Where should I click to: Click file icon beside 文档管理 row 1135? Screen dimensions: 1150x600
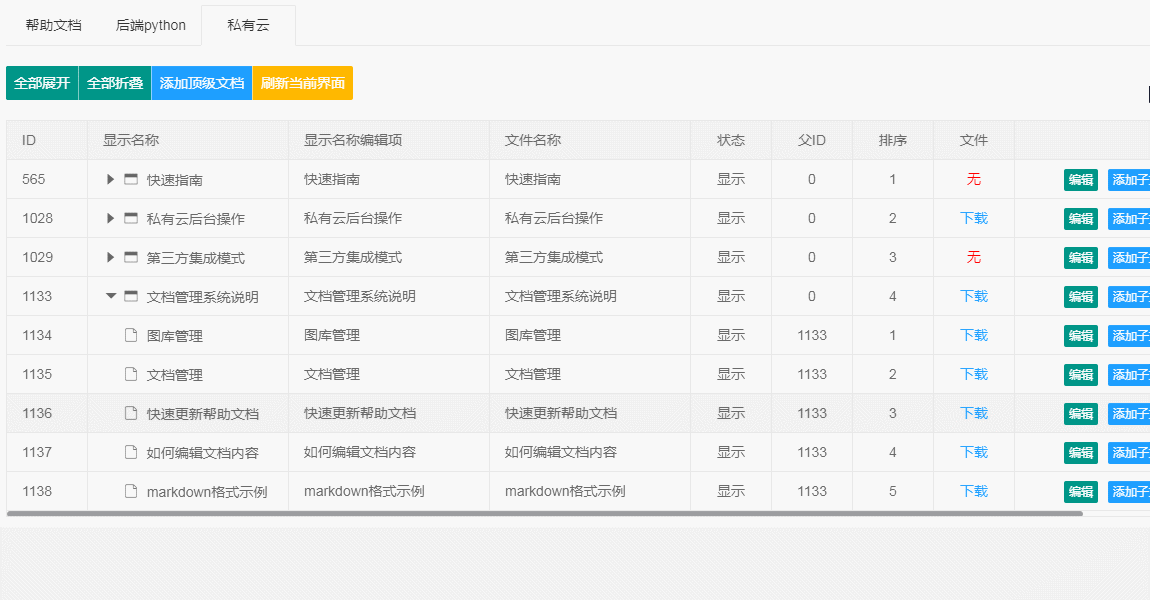click(x=130, y=374)
